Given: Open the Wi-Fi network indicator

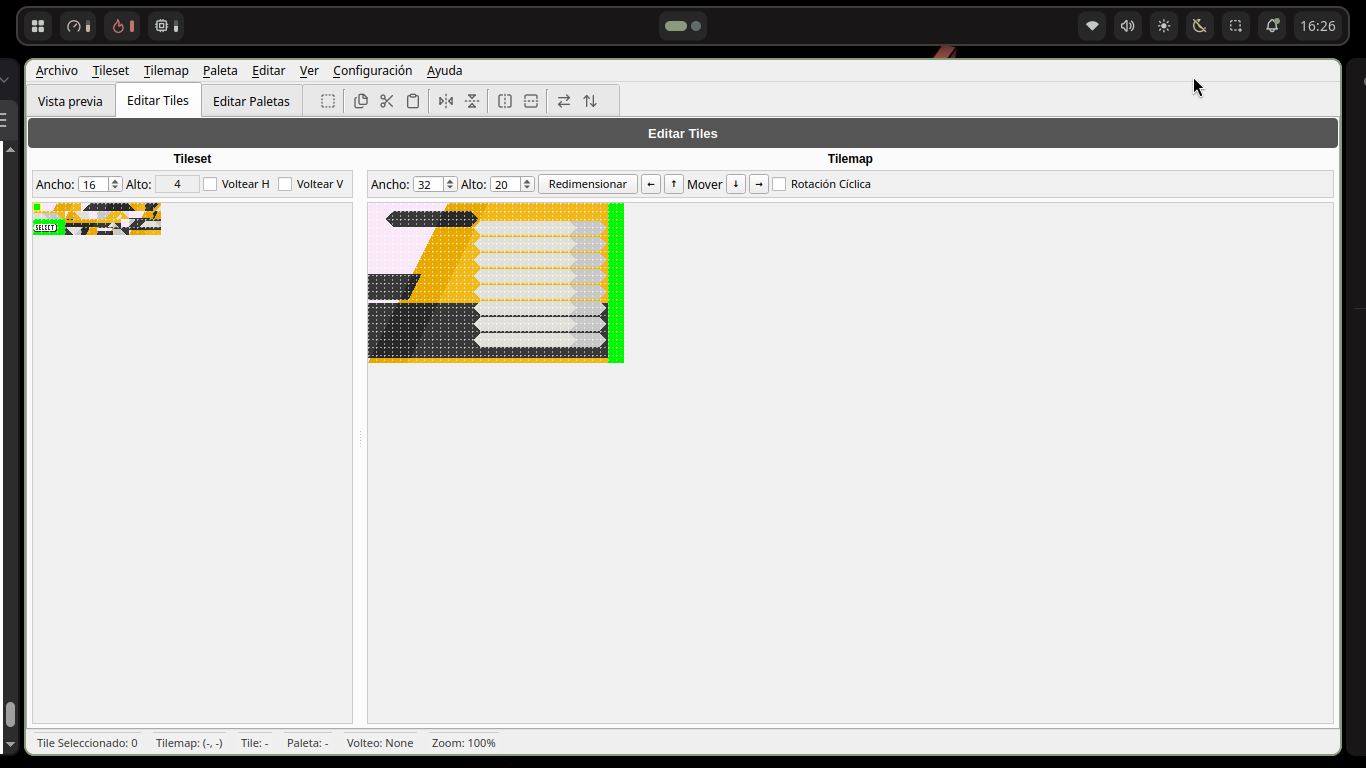Looking at the screenshot, I should click(x=1092, y=26).
